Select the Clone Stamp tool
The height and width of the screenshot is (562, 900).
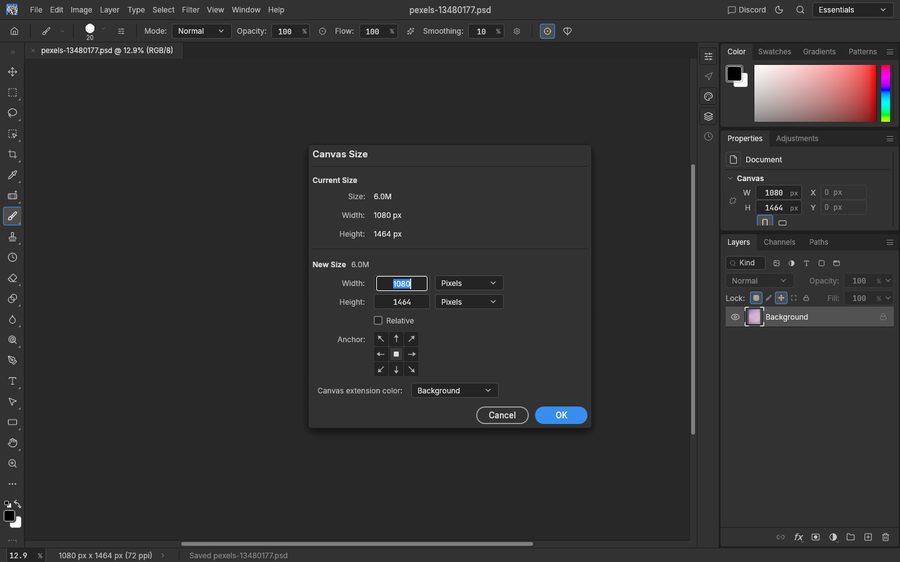(12, 237)
